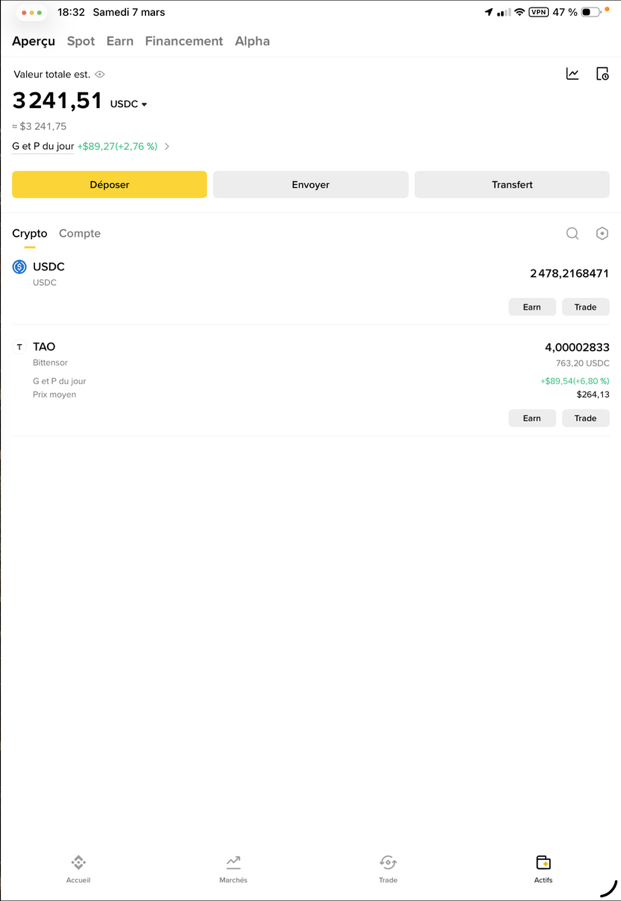Click the TAO coin icon
The height and width of the screenshot is (901, 621).
[20, 347]
